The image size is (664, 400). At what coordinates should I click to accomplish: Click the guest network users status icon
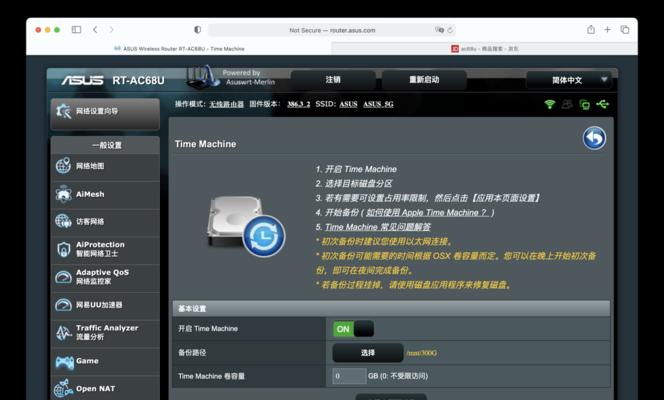pyautogui.click(x=567, y=104)
